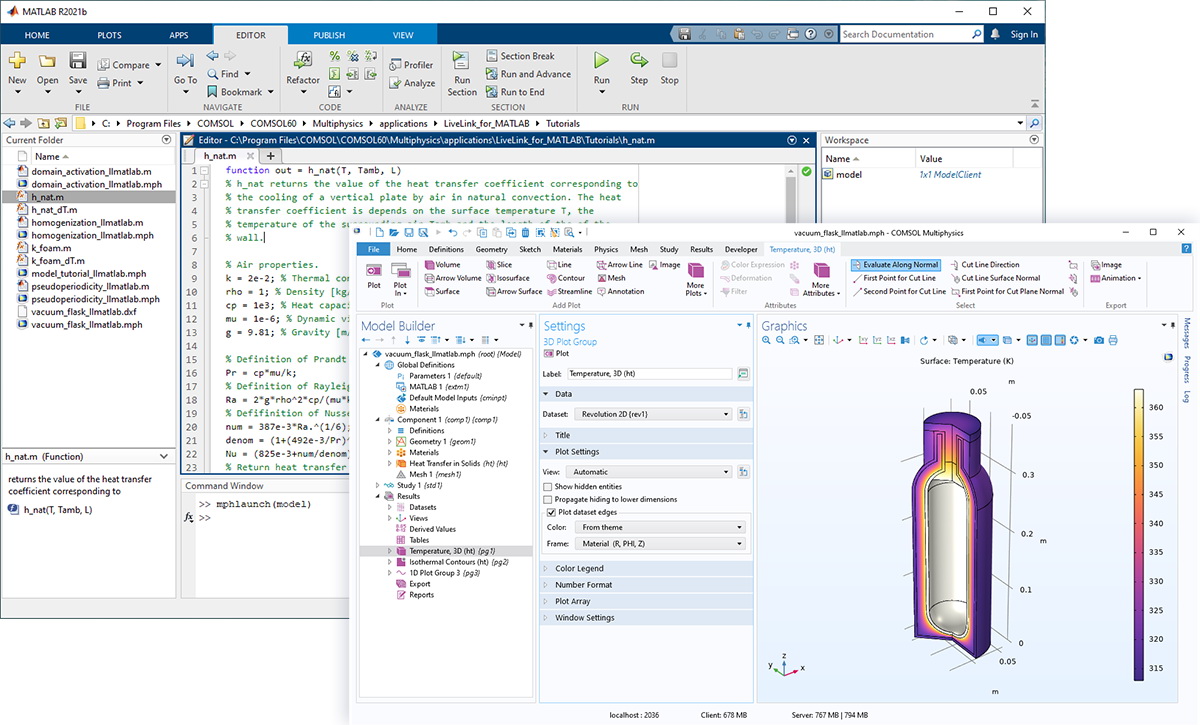Select Cut Line Direction in COMSOL's Select group

tap(984, 265)
